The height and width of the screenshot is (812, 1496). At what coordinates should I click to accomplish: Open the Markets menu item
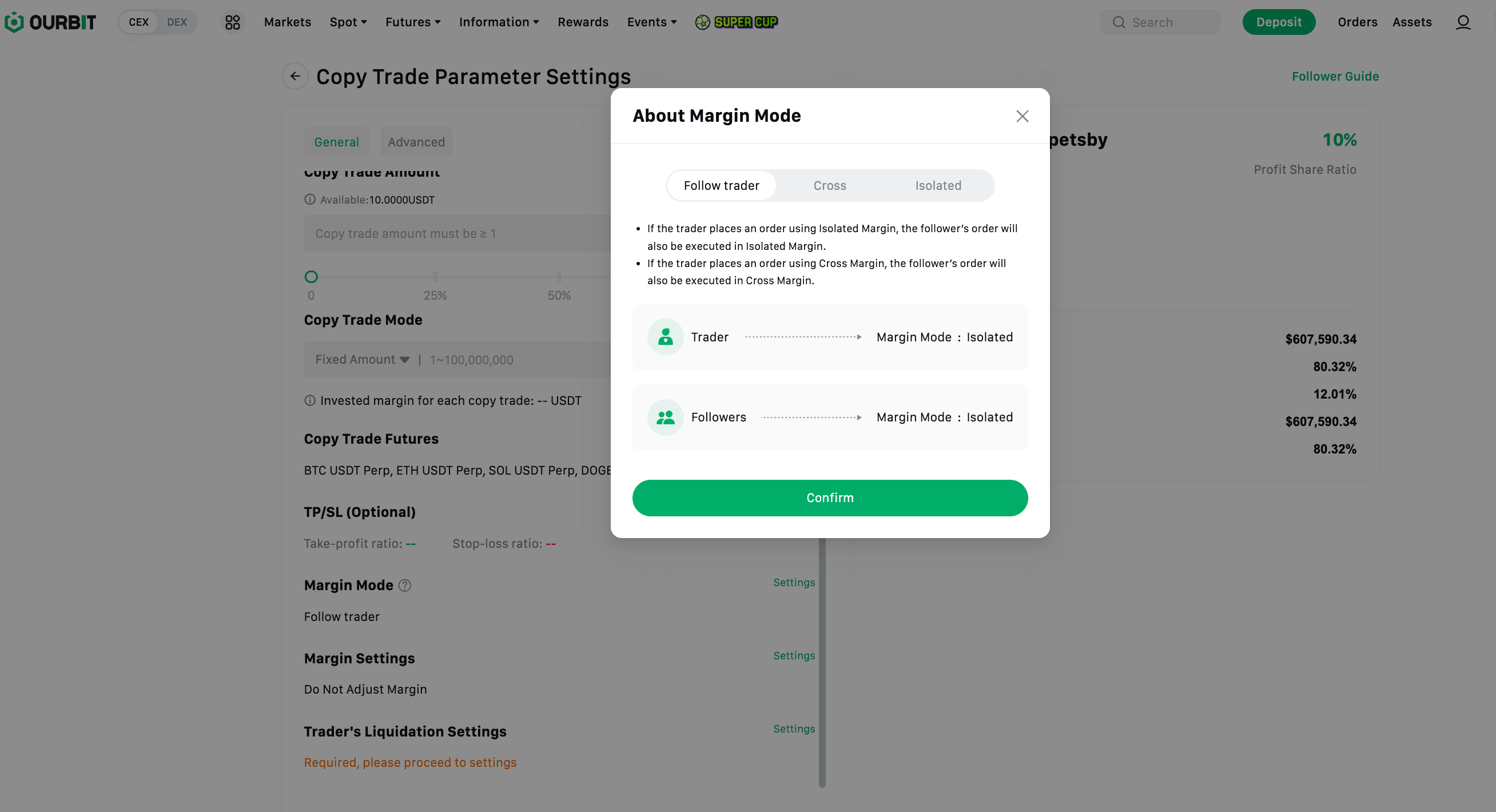288,22
